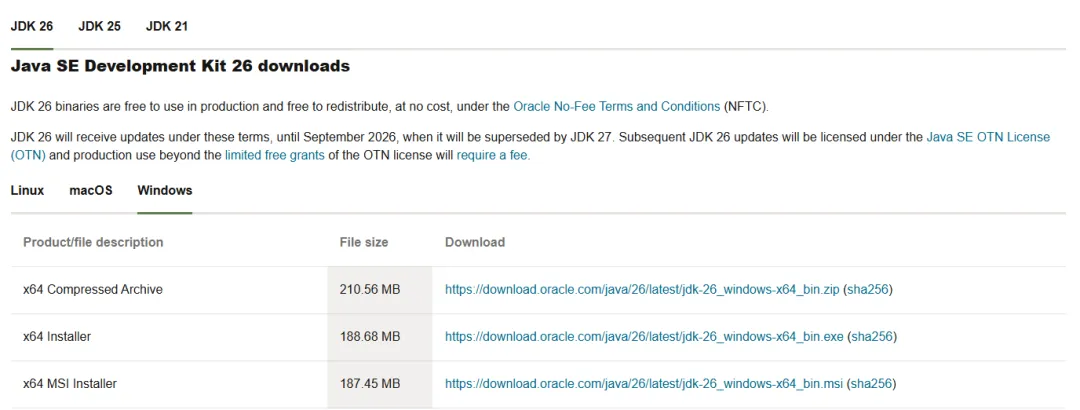
Task: Open sha256 checksum for the MSI installer
Action: click(871, 383)
